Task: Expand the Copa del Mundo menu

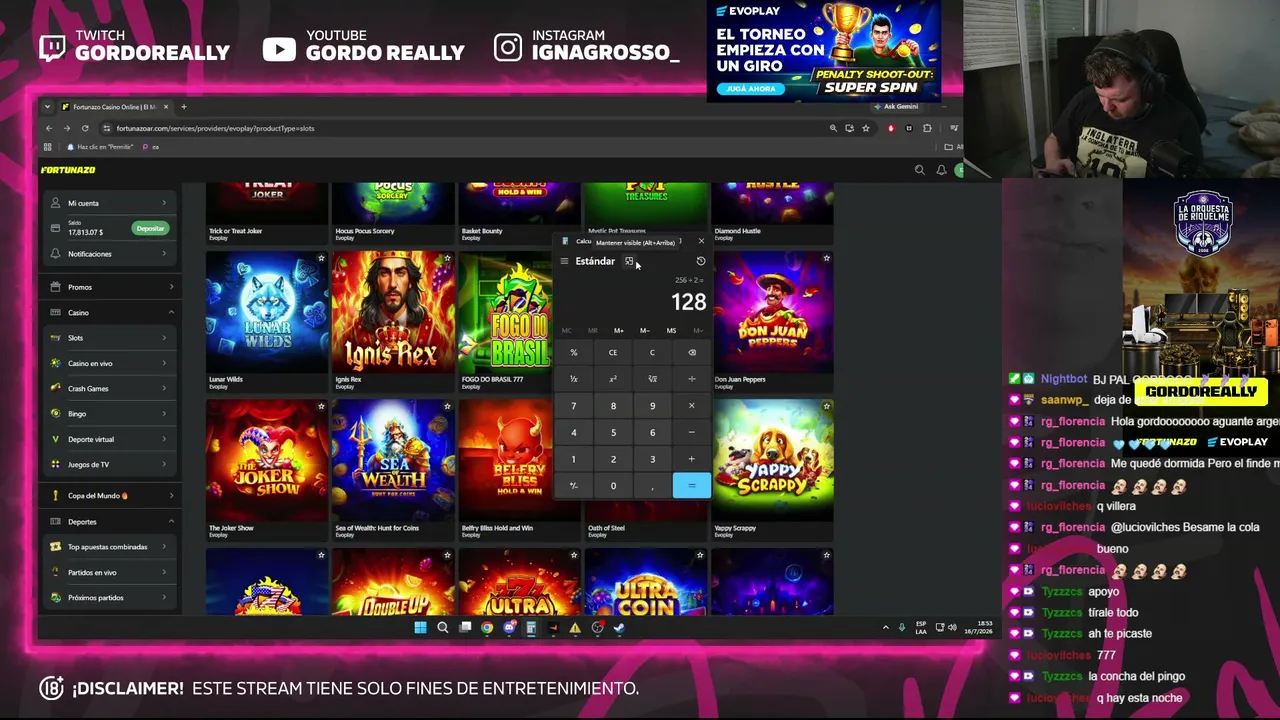Action: point(110,496)
